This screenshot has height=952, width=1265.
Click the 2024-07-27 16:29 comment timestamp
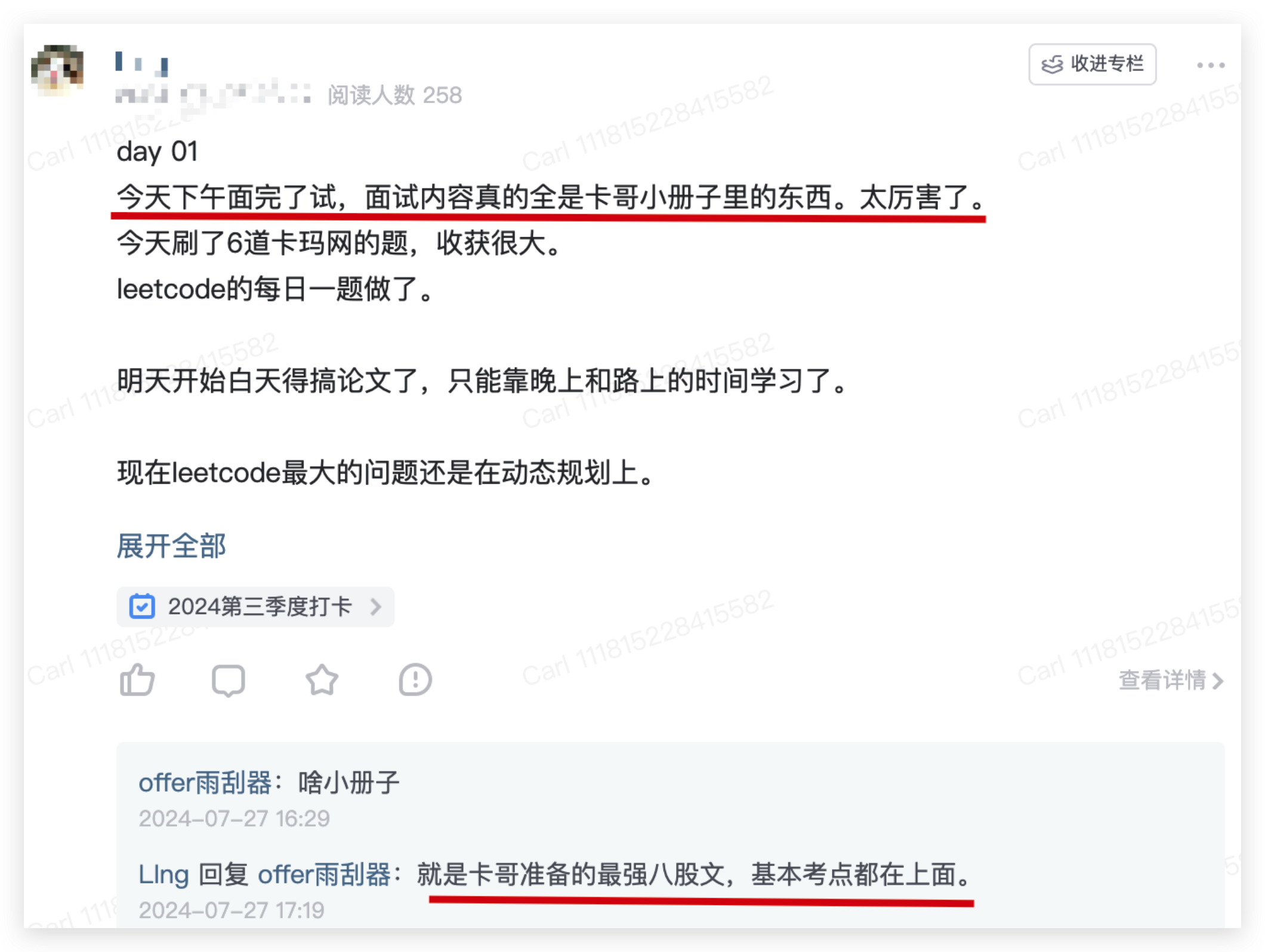tap(234, 818)
